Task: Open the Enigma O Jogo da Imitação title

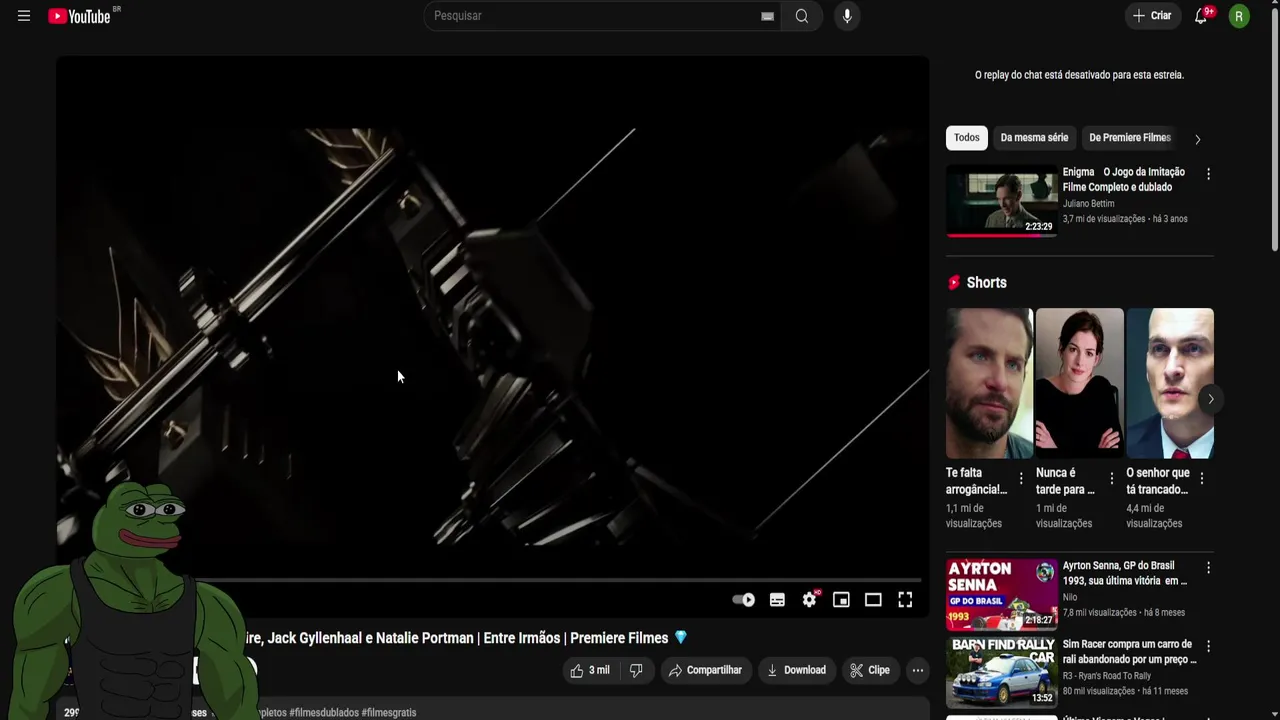Action: [1123, 179]
